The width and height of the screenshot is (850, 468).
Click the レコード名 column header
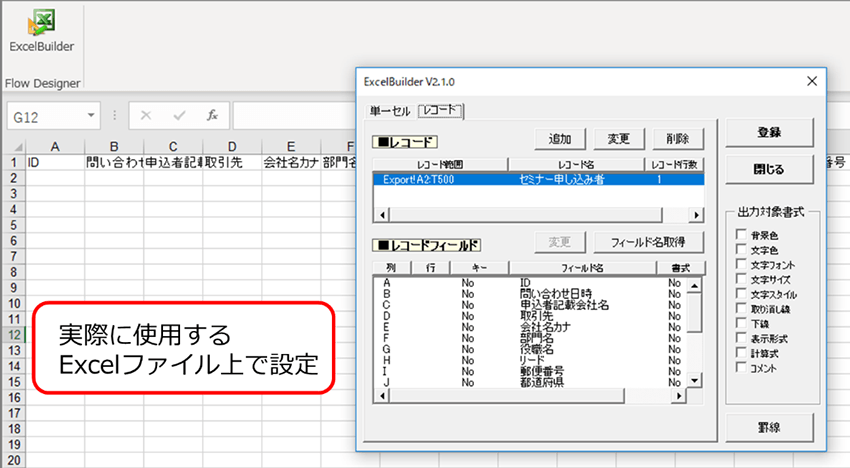(576, 164)
